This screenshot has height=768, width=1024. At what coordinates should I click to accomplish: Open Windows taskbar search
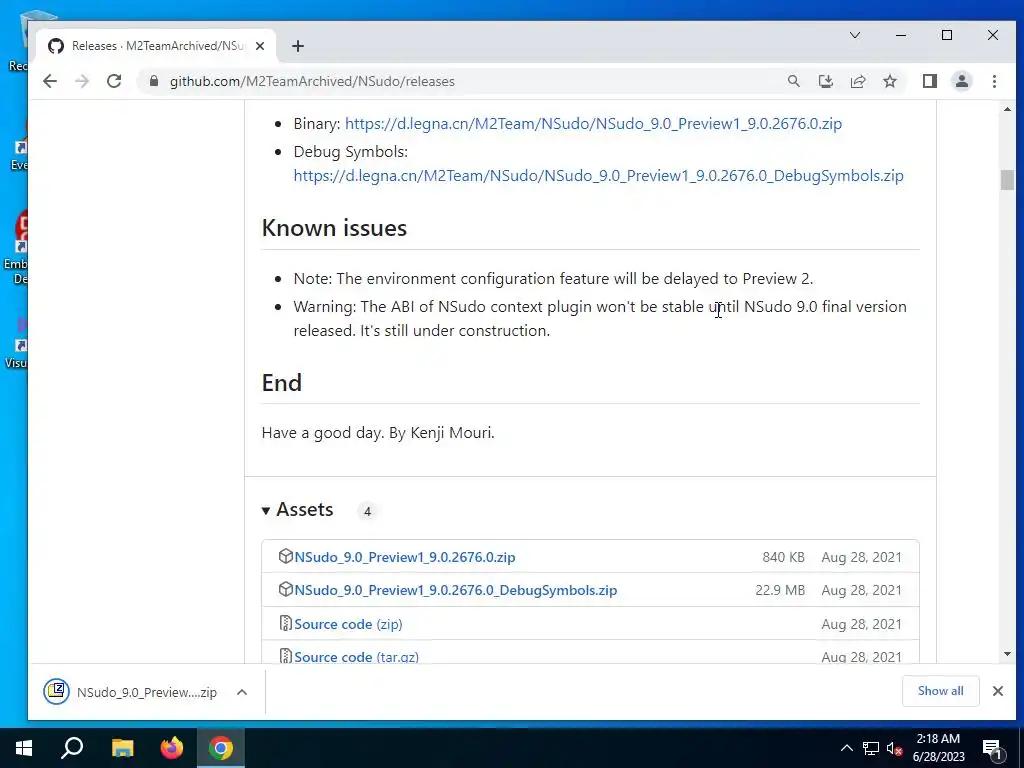(x=72, y=748)
